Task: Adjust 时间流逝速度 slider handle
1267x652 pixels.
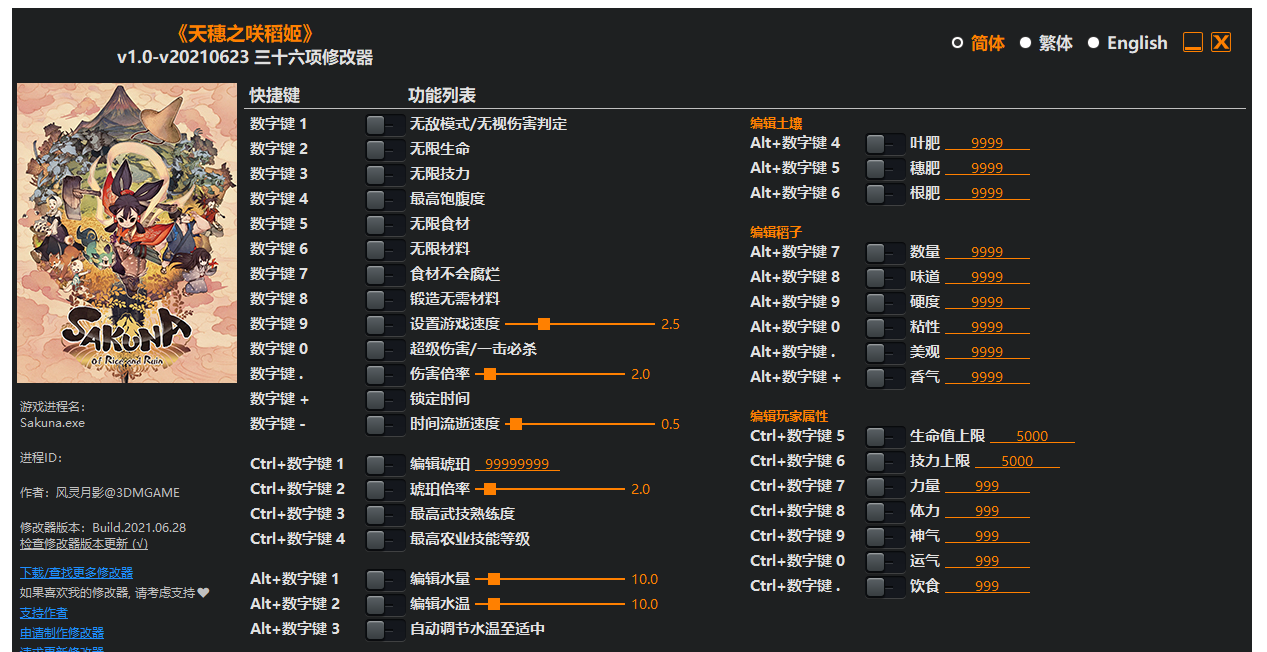Action: [516, 424]
